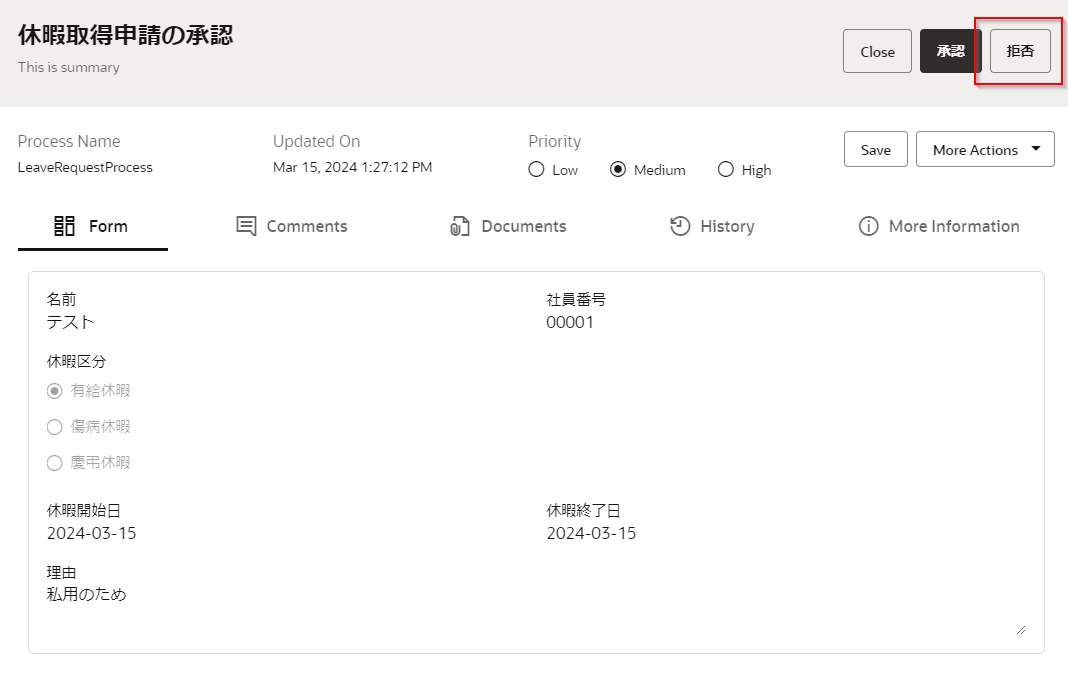Click the Form tab grid icon
Viewport: 1068px width, 683px height.
tap(64, 226)
